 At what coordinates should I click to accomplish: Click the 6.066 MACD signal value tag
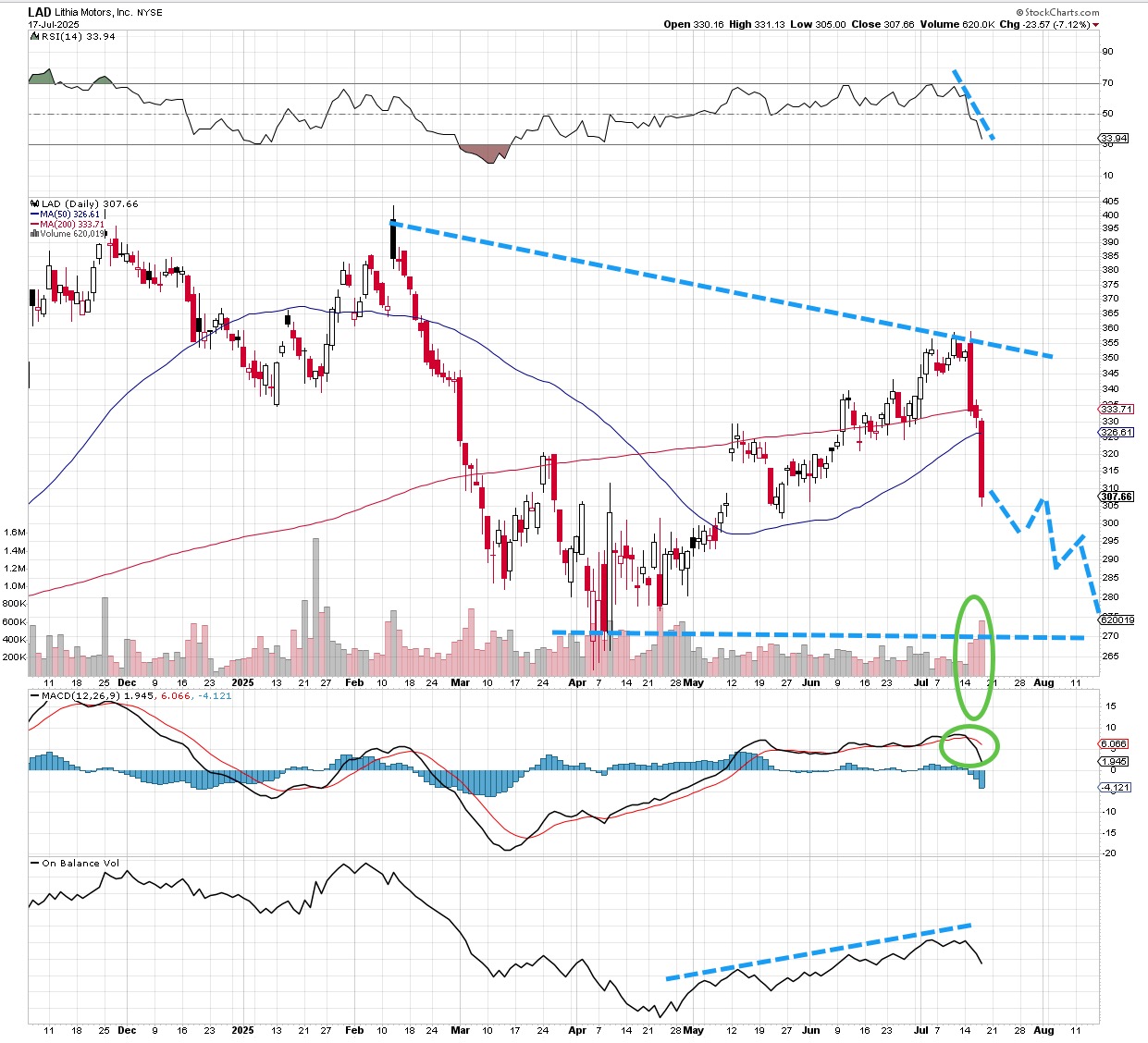(1114, 743)
